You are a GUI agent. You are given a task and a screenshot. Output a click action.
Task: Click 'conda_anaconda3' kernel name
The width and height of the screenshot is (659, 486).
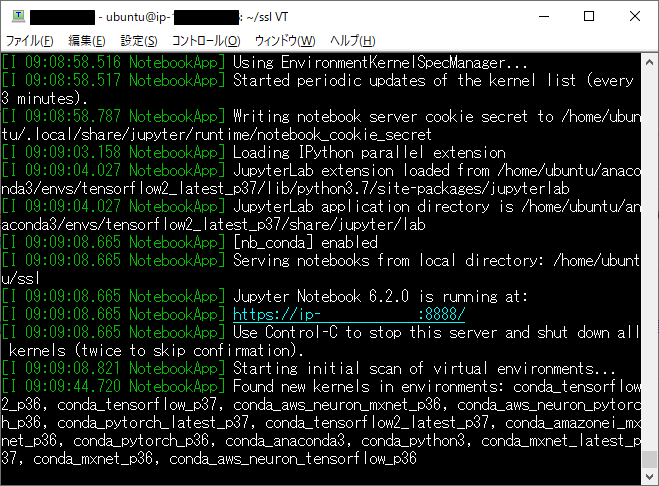tap(285, 440)
